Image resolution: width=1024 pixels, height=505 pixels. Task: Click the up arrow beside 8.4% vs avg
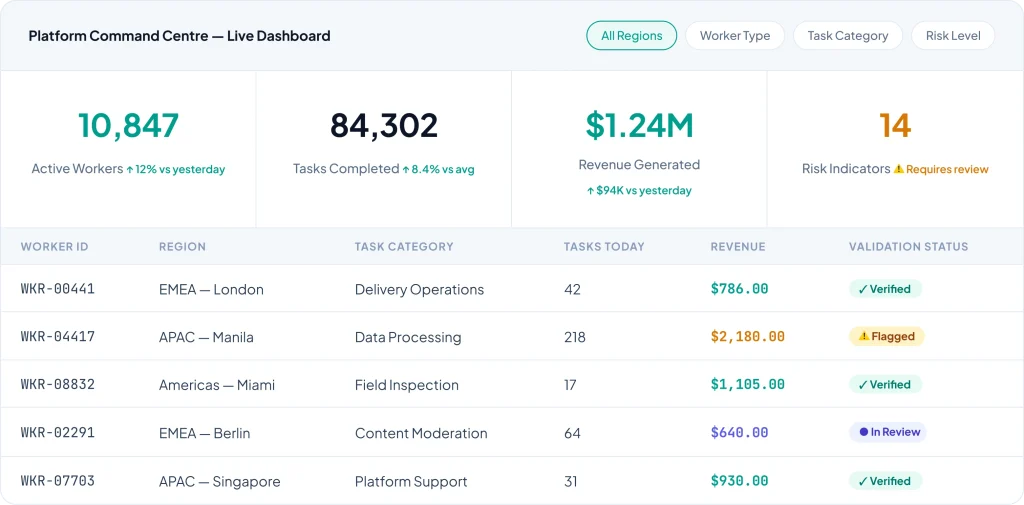406,169
